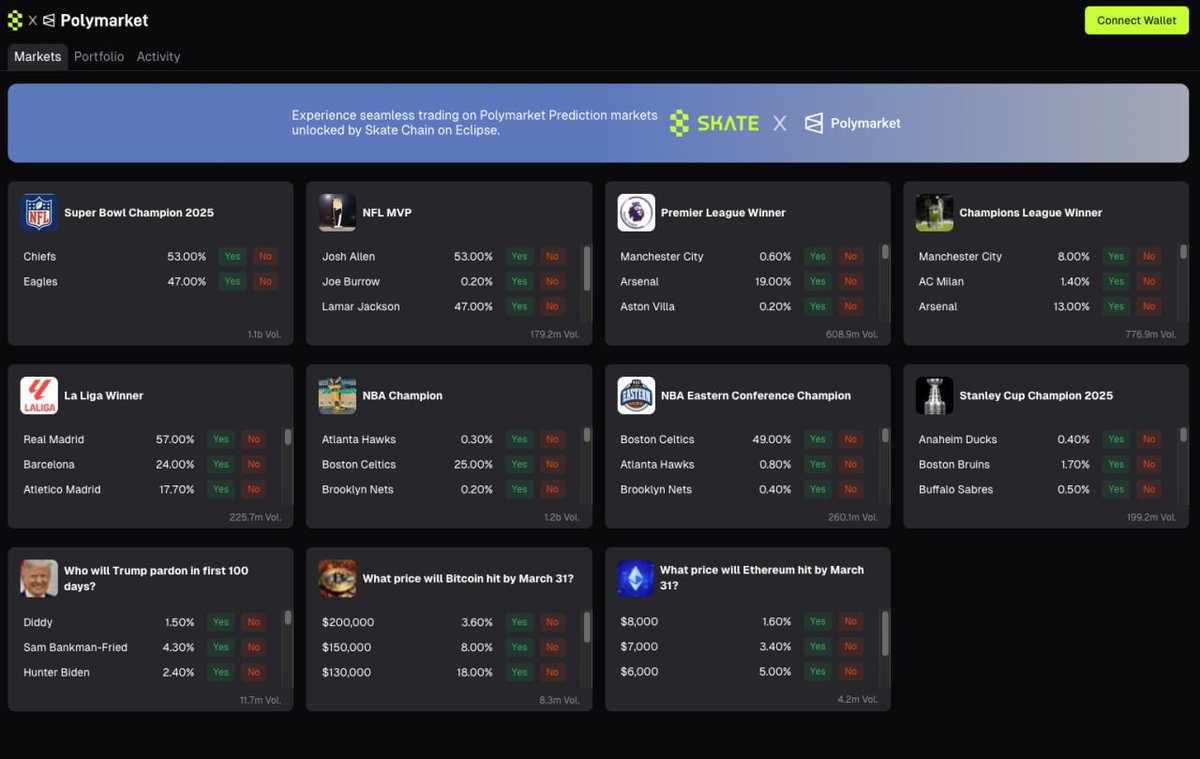Viewport: 1200px width, 759px height.
Task: Open the Super Bowl Champion 2025 title
Action: [139, 212]
